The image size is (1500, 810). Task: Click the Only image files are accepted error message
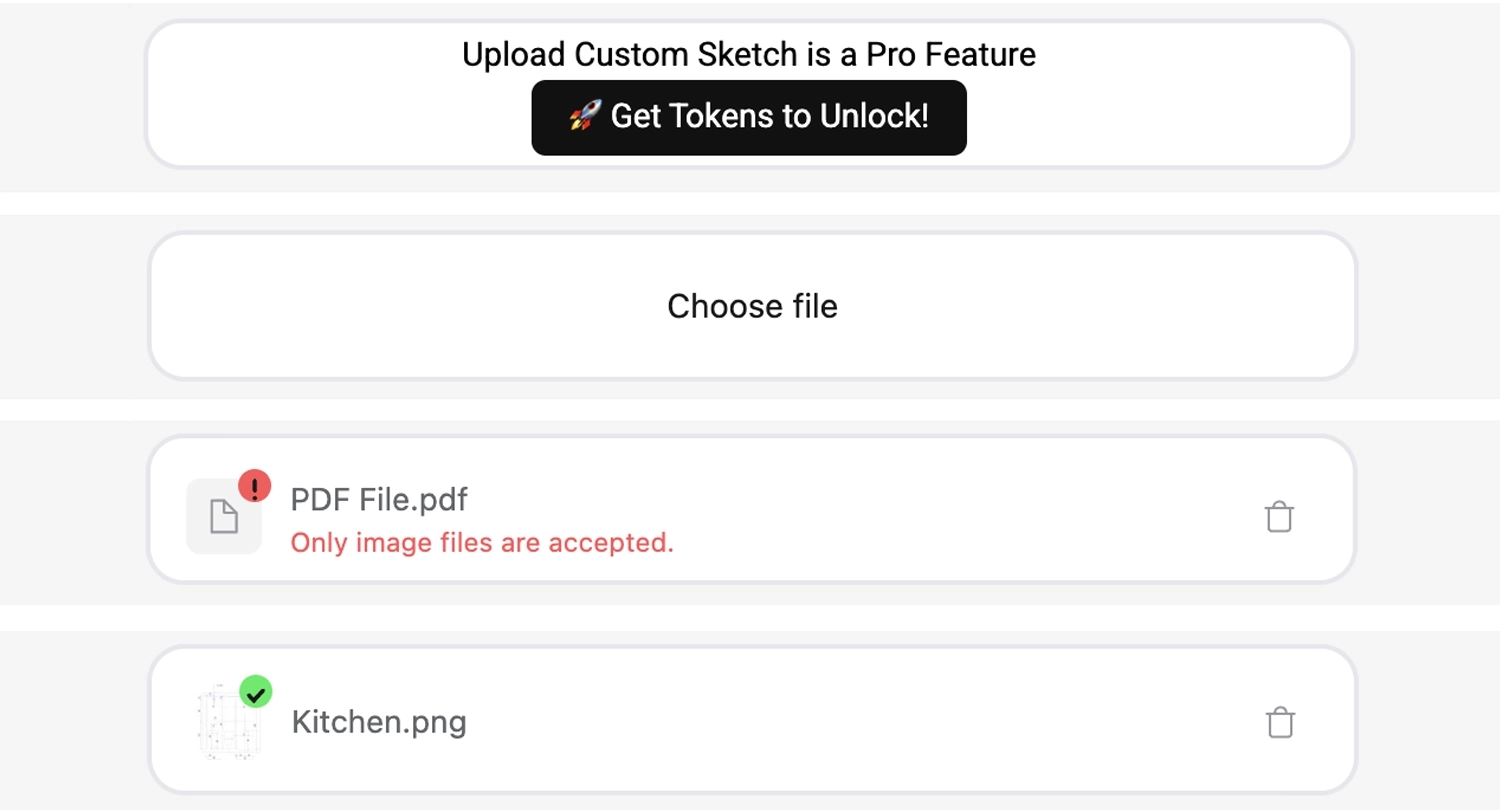pyautogui.click(x=481, y=543)
